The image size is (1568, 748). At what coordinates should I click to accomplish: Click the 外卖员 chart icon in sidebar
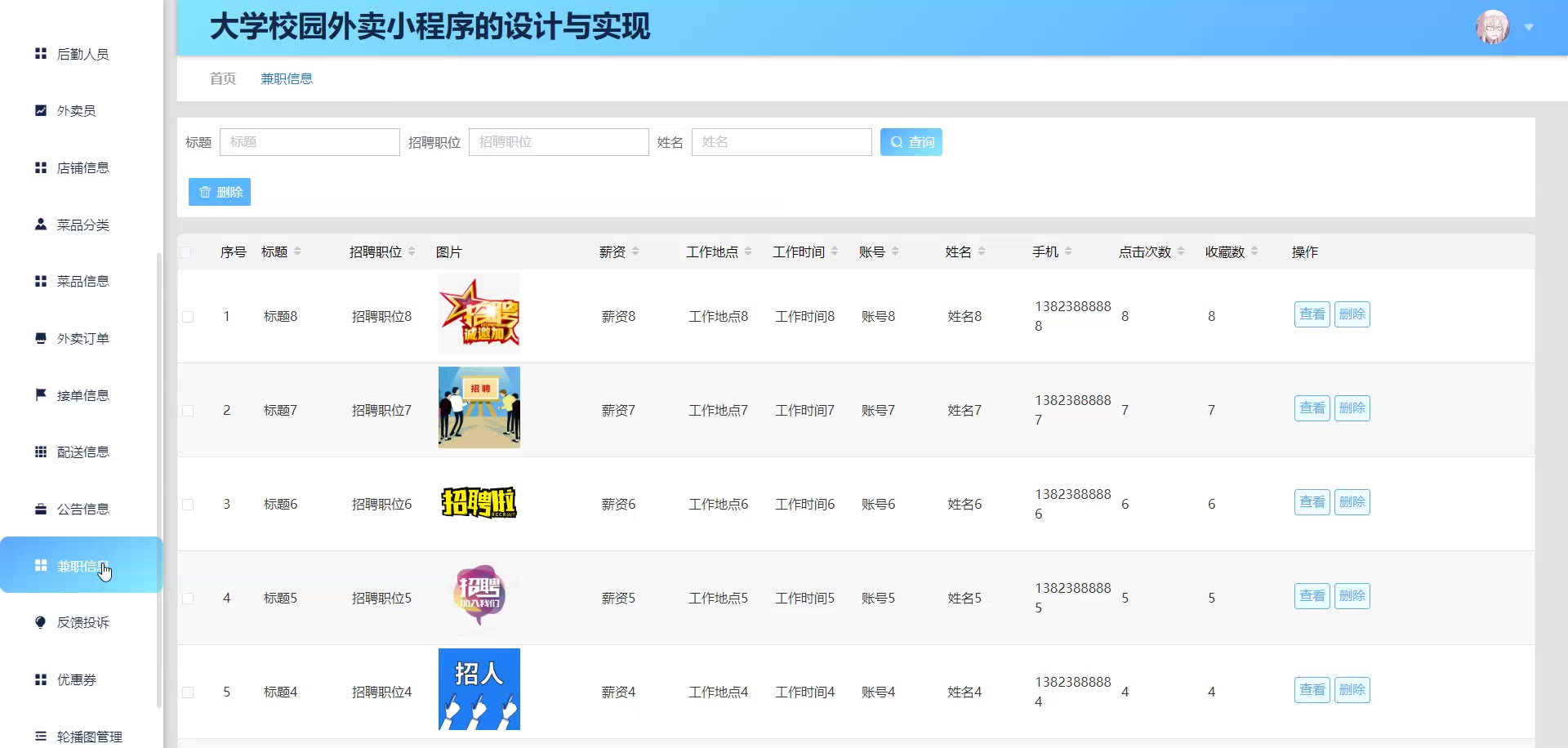click(40, 110)
